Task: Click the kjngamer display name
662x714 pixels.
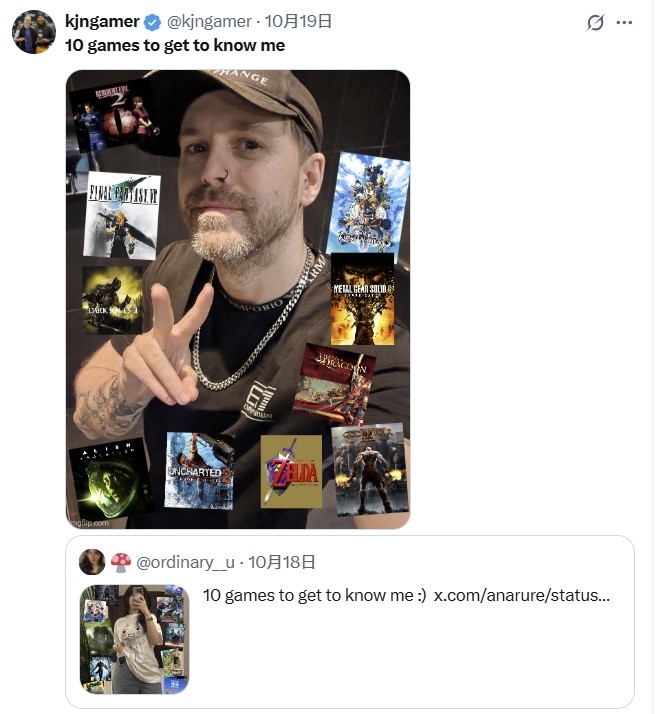Action: coord(101,21)
